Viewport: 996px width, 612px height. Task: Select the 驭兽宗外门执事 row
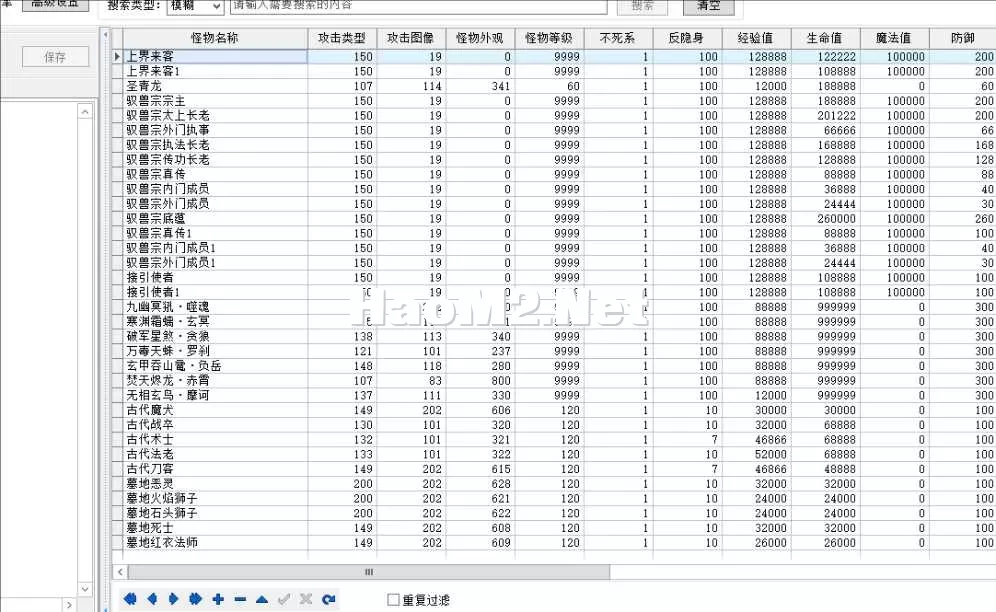tap(554, 130)
